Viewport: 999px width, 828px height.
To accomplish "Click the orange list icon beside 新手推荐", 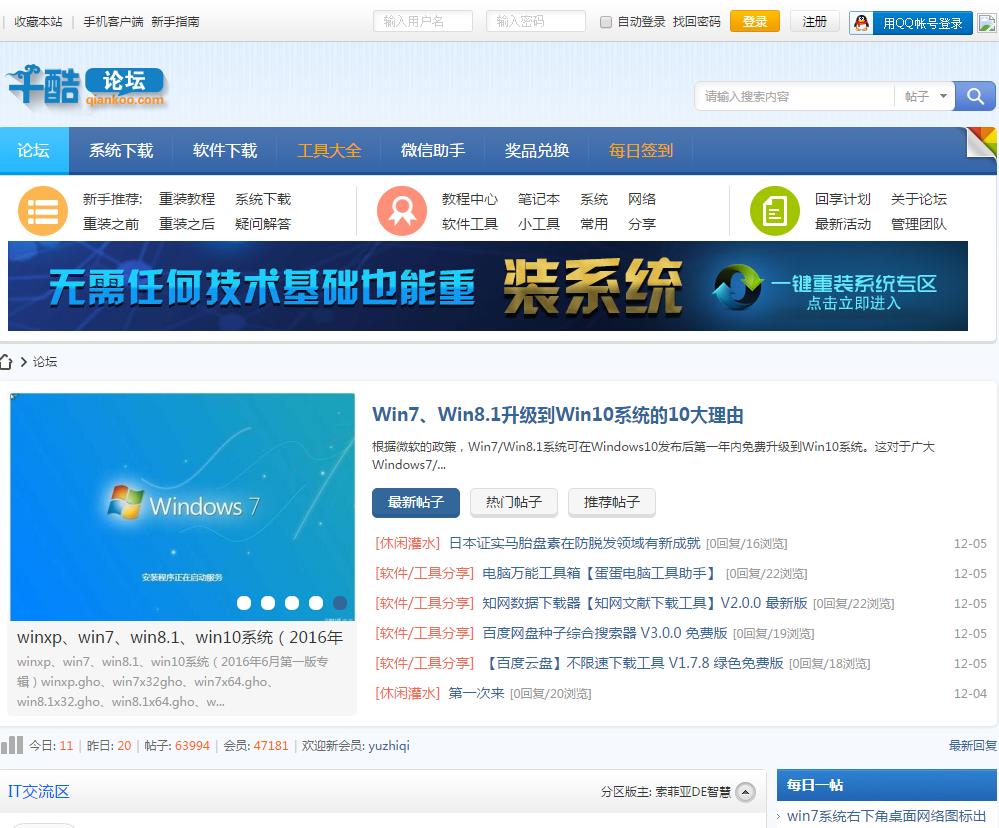I will click(43, 211).
